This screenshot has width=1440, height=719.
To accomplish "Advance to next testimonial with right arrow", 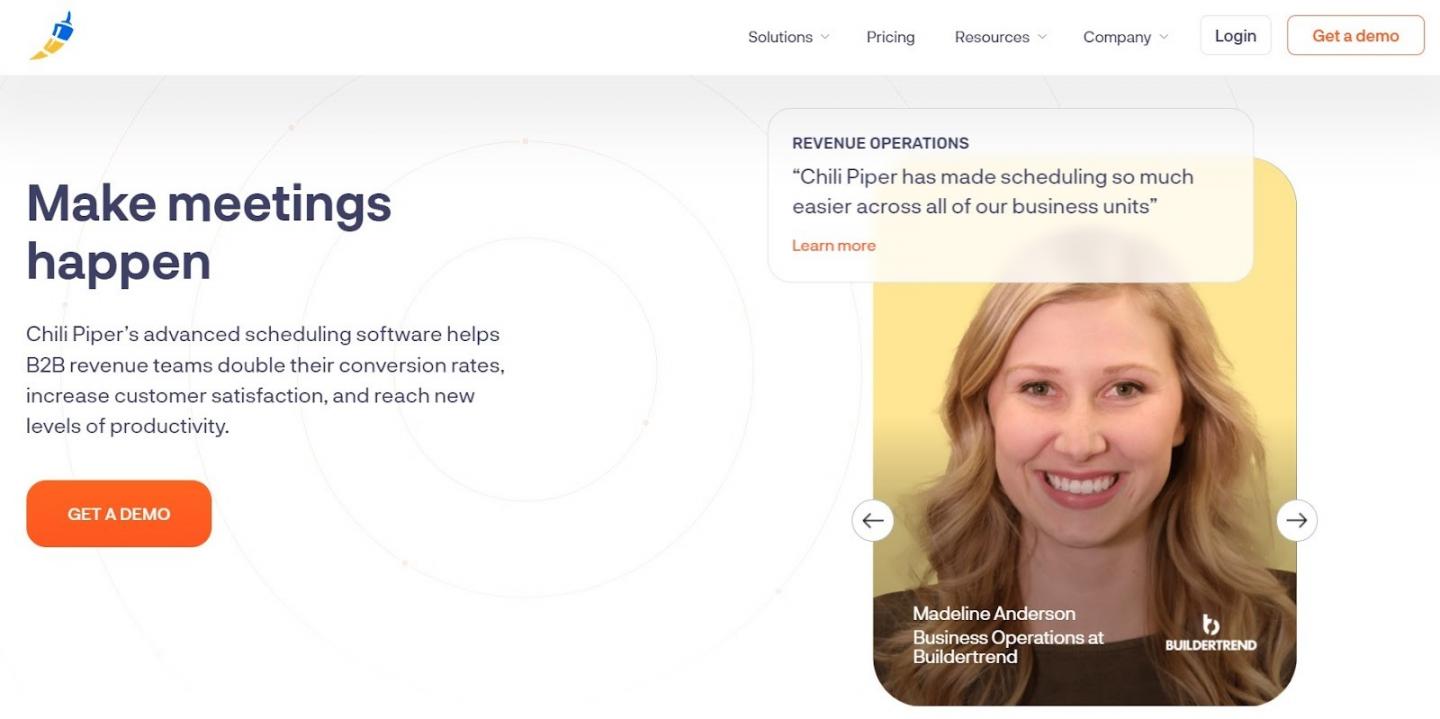I will (x=1297, y=520).
